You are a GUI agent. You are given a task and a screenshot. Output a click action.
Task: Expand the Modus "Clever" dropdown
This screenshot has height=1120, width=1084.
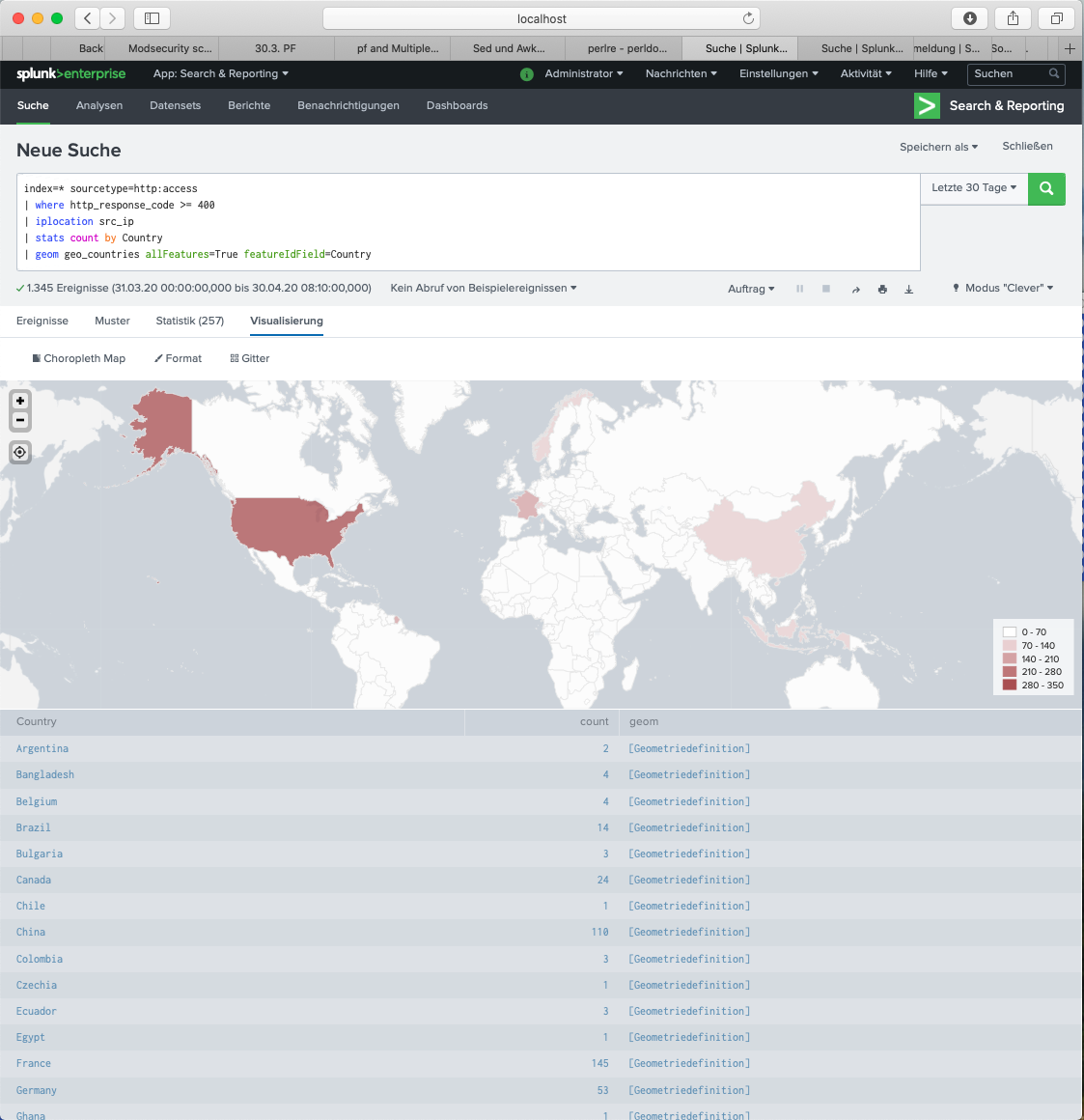coord(1004,289)
